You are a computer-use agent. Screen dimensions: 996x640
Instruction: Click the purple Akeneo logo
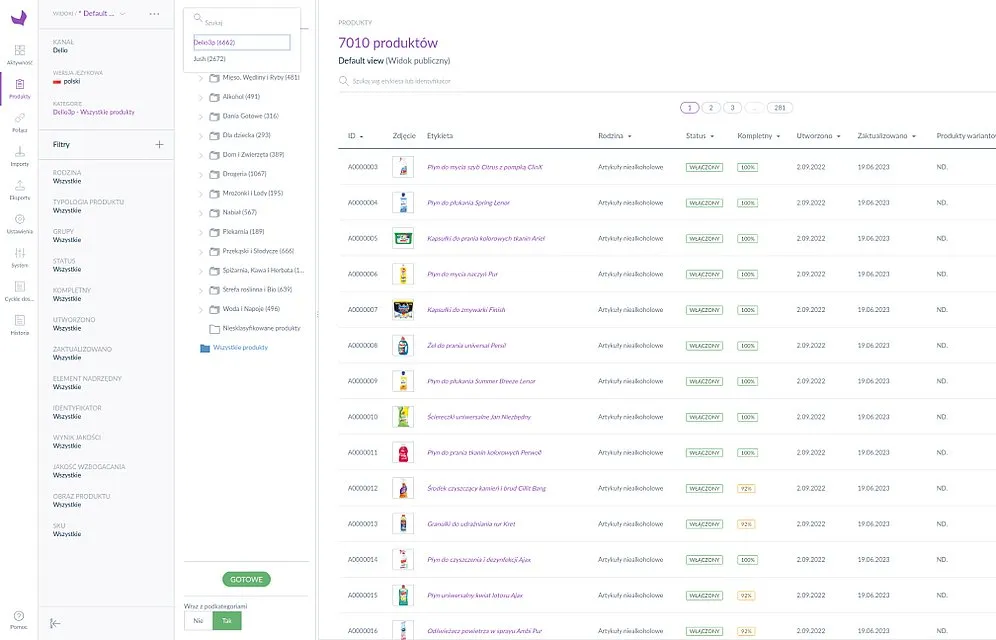click(x=19, y=17)
